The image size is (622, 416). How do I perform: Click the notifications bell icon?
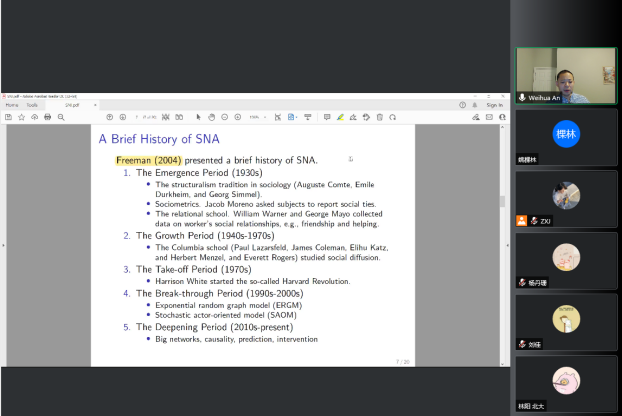(x=475, y=105)
